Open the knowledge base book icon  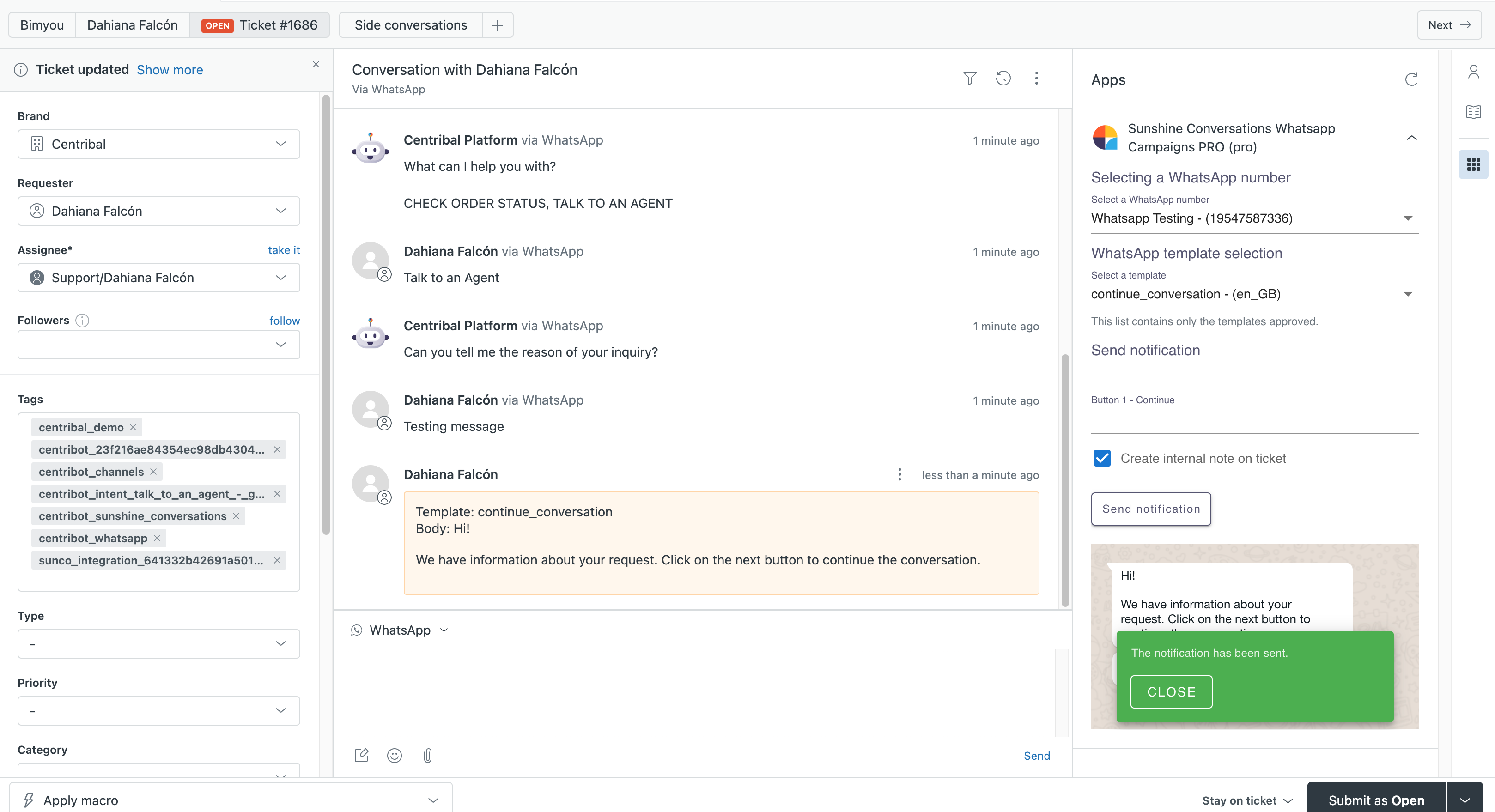(1474, 111)
